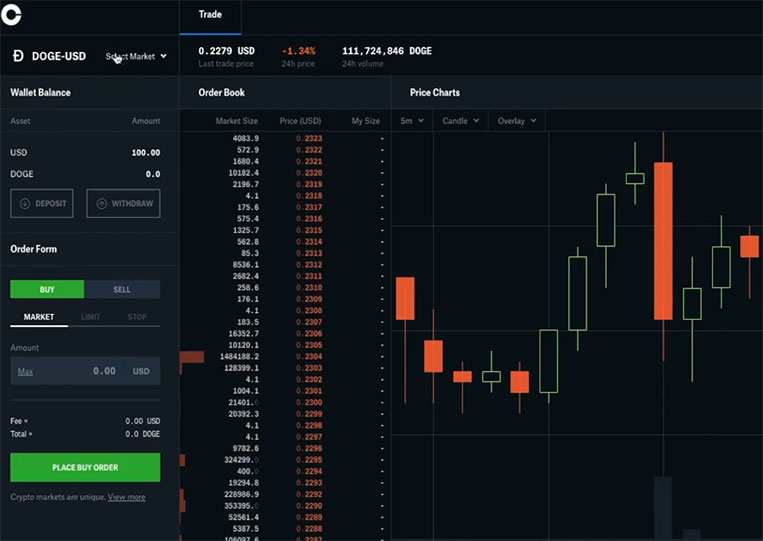Viewport: 763px width, 541px height.
Task: Open the Candle chart type dropdown
Action: (x=461, y=121)
